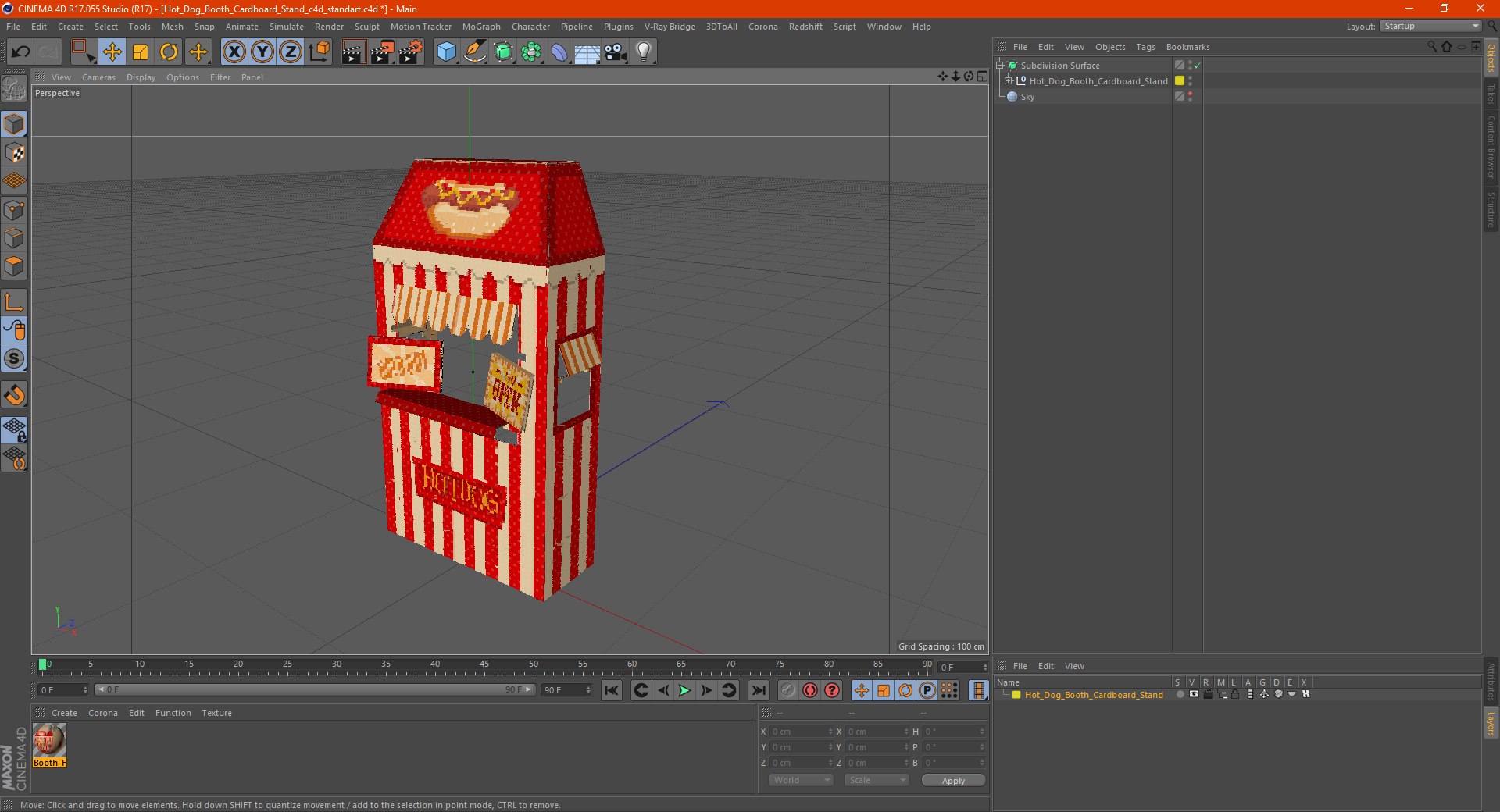Open the Content Browser side tab
Viewport: 1500px width, 812px height.
pyautogui.click(x=1491, y=147)
